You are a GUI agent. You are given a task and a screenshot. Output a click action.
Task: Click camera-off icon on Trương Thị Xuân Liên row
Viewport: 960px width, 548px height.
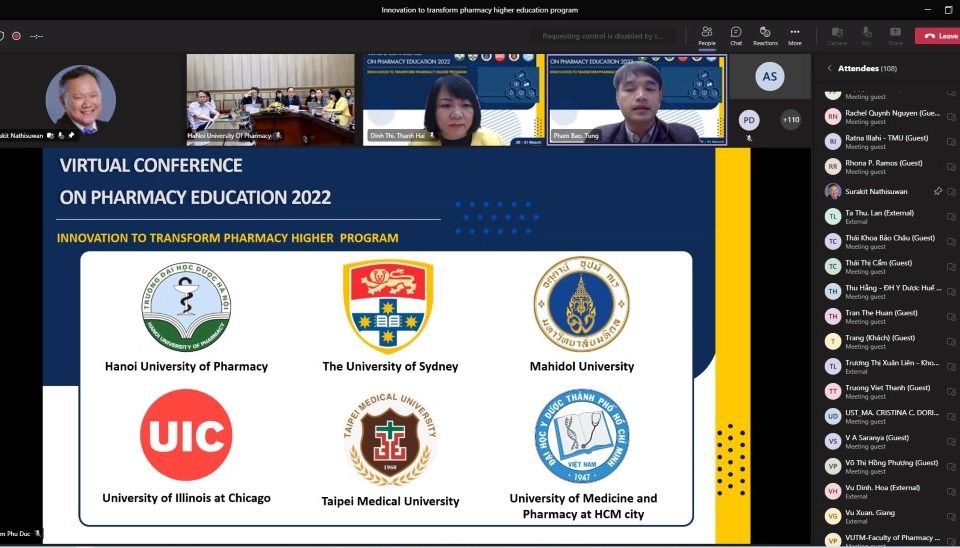coord(951,367)
